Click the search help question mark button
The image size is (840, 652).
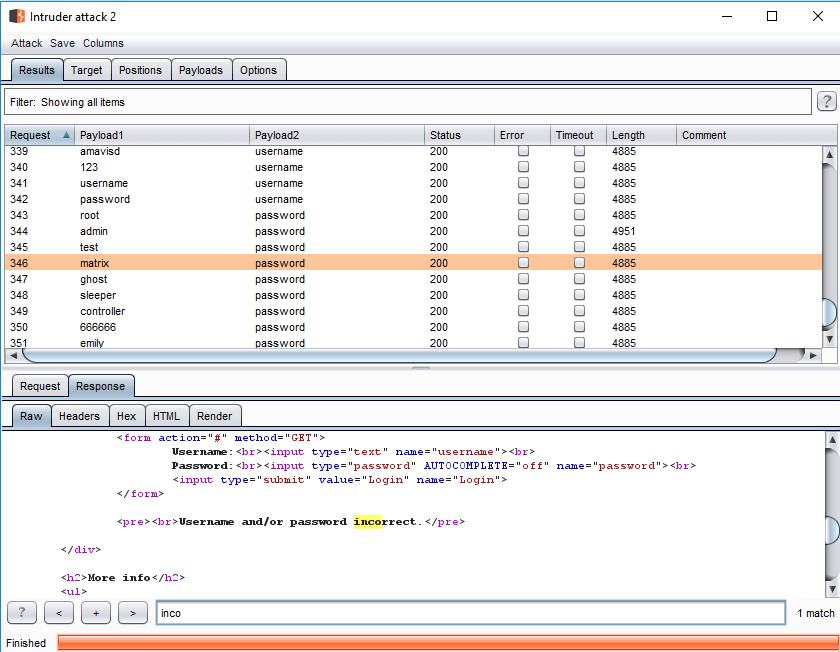[22, 613]
